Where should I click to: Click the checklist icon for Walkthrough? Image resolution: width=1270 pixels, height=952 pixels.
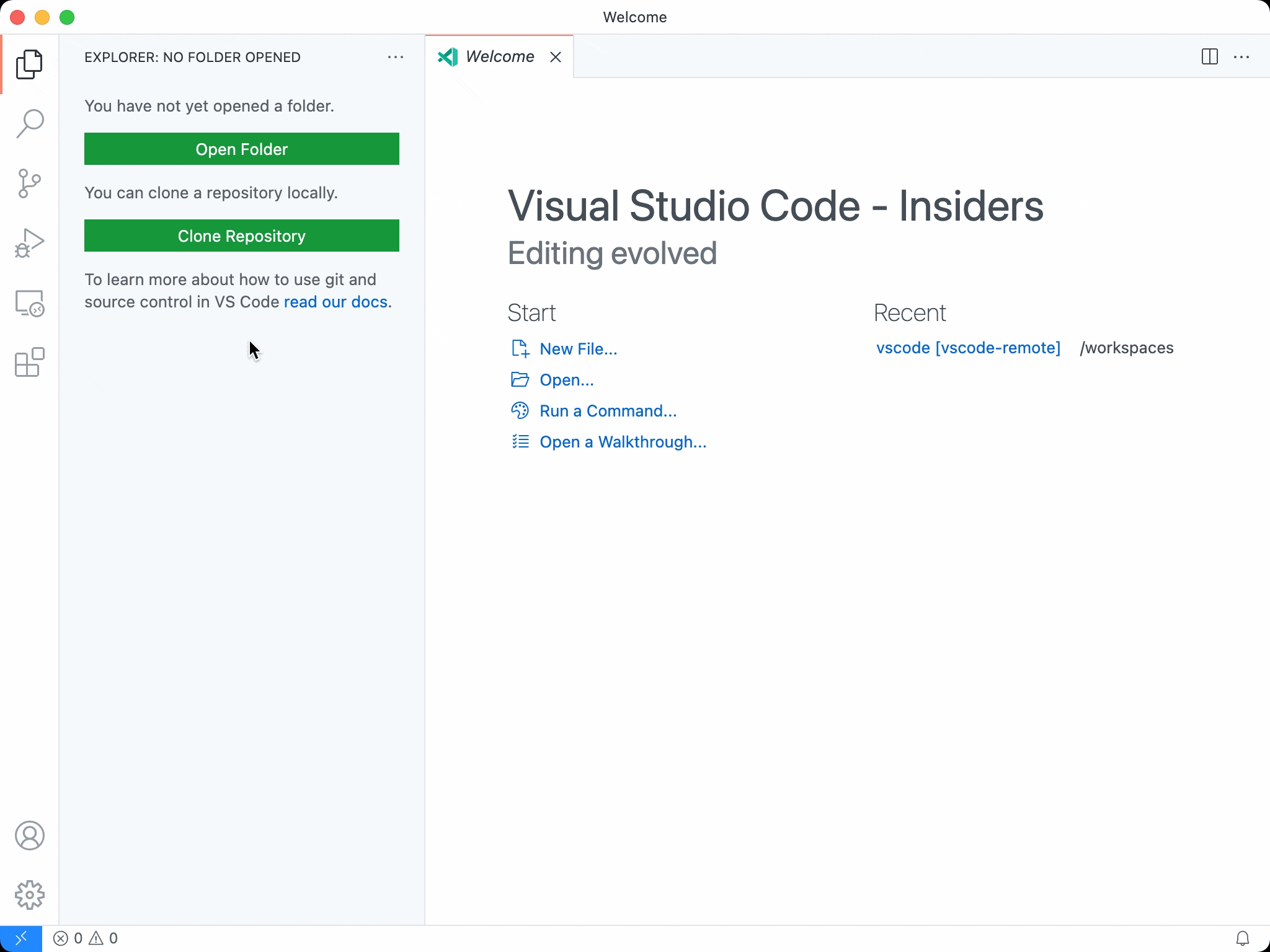[x=520, y=441]
